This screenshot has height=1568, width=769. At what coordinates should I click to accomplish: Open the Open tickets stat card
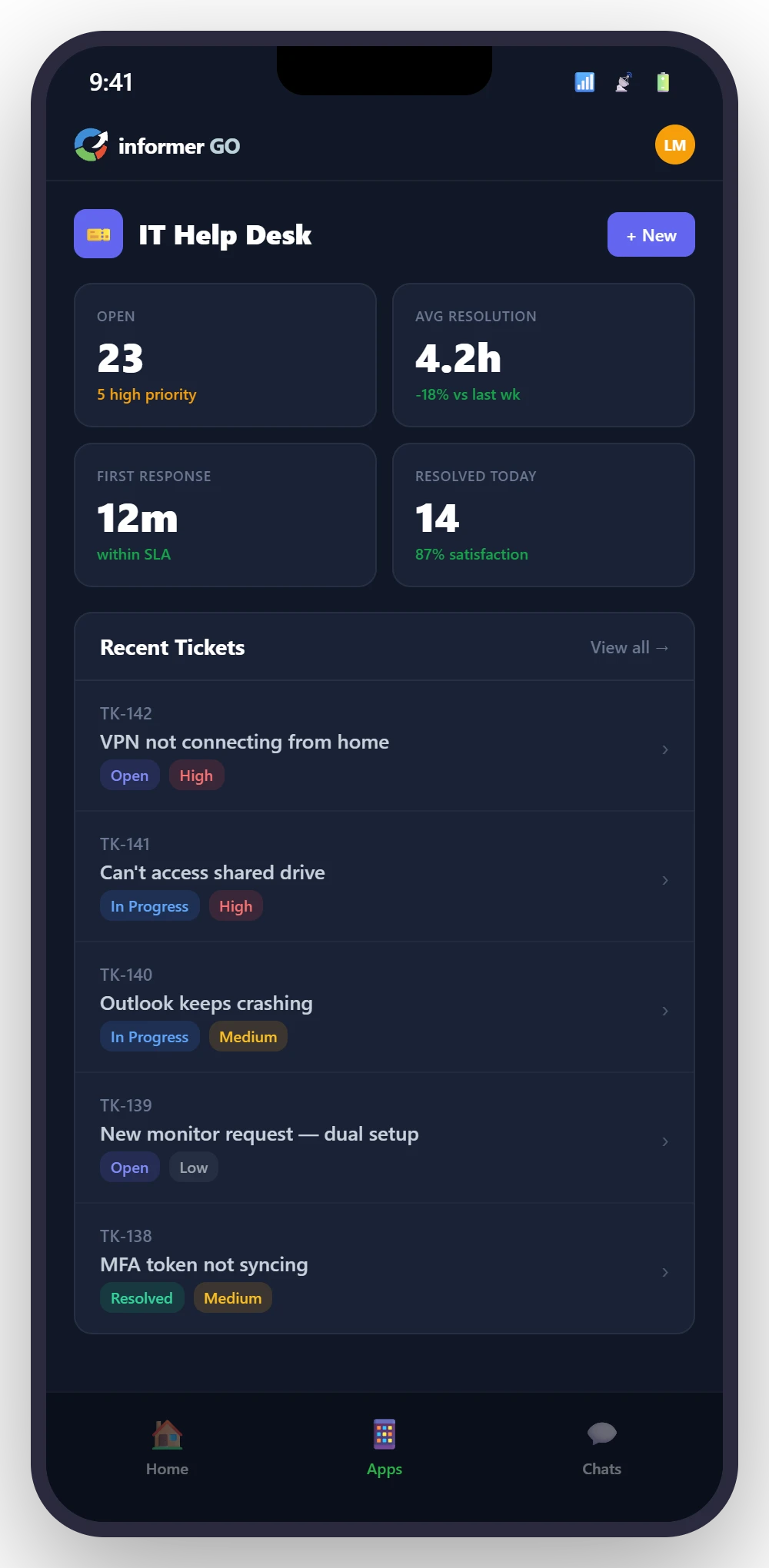(x=225, y=355)
